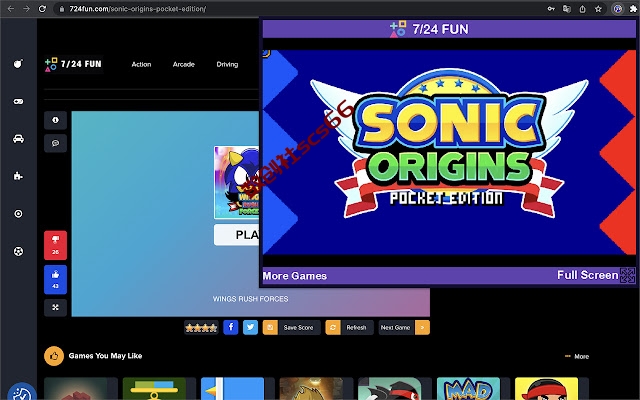The image size is (640, 400).
Task: Click the popup's Full Screen arrows icon
Action: pos(628,275)
